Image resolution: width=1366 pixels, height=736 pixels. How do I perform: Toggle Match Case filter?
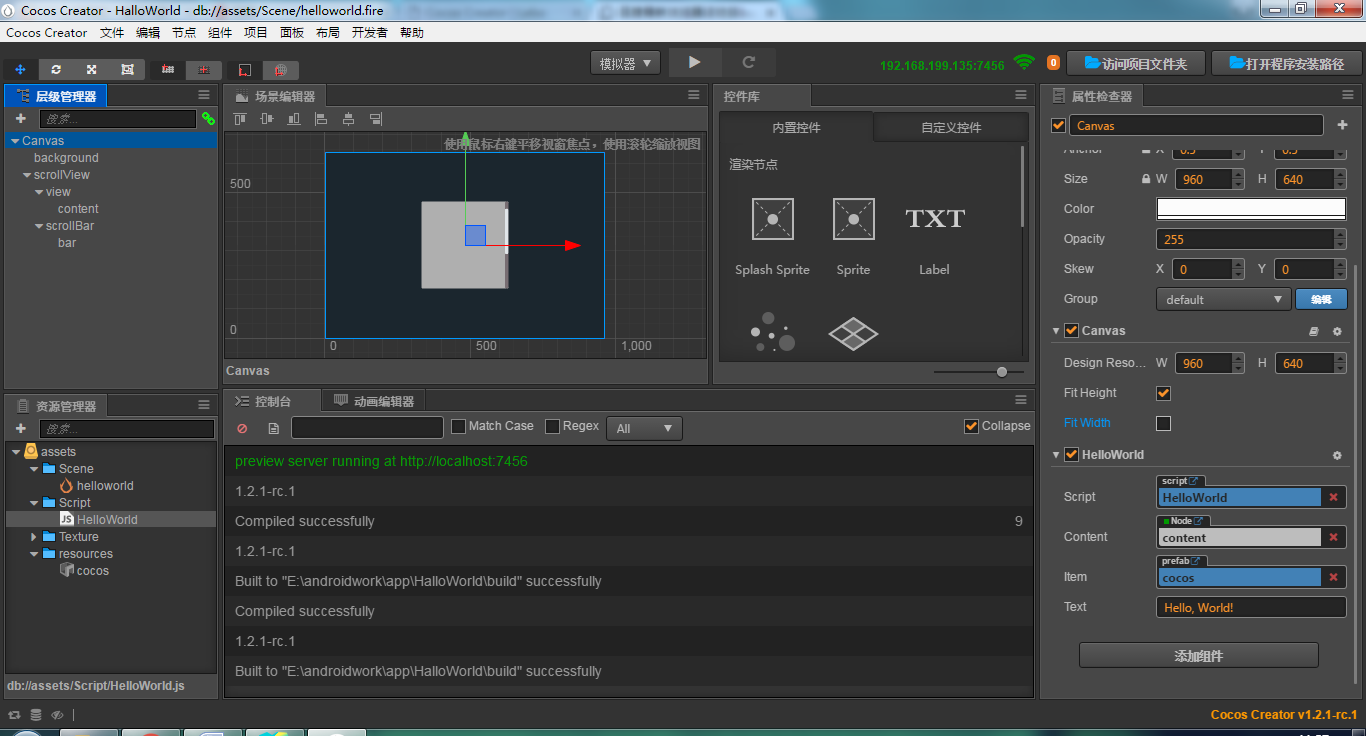click(459, 426)
